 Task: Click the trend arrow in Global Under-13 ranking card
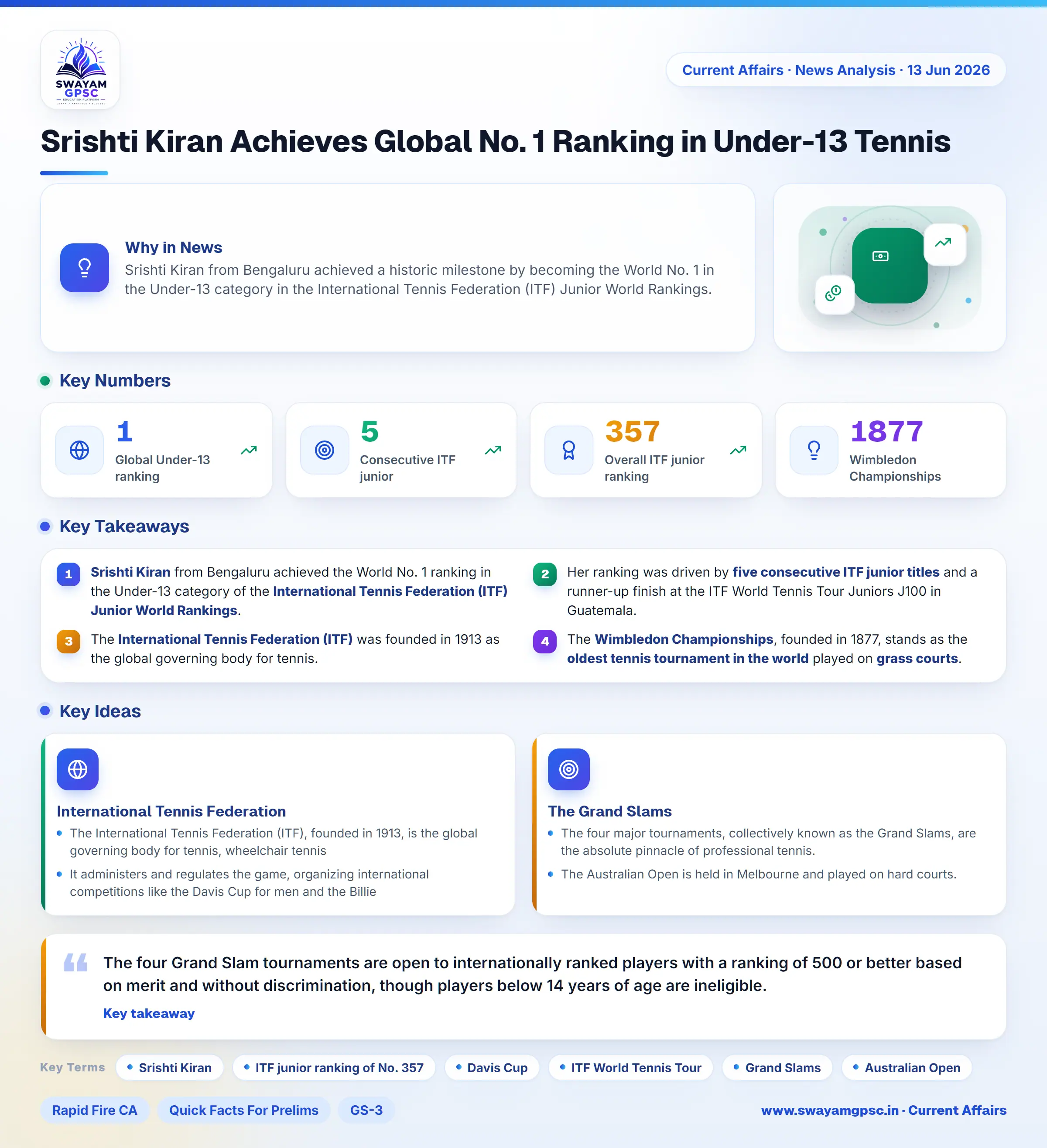pos(248,451)
